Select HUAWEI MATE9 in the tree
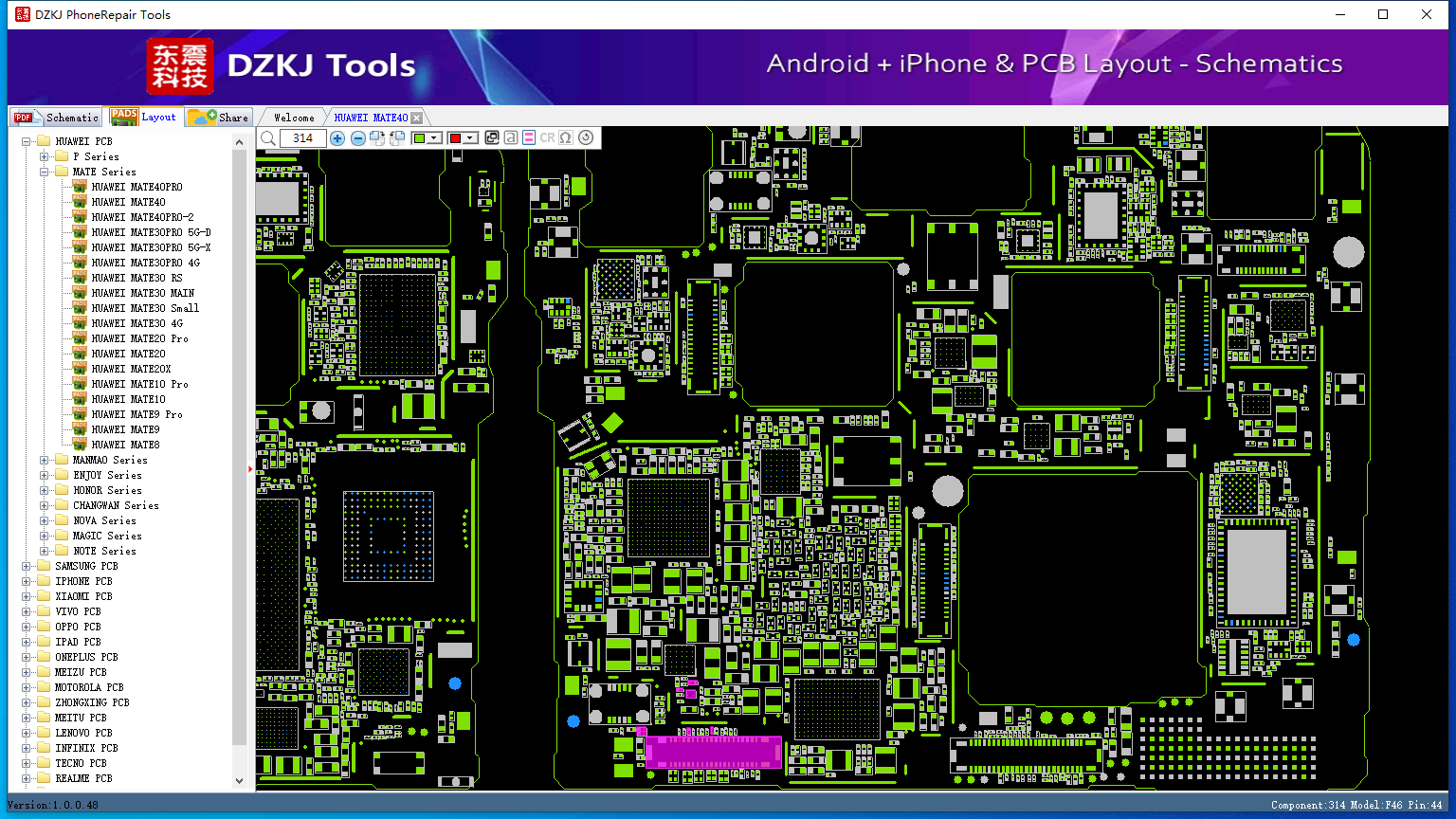This screenshot has width=1456, height=819. (125, 429)
